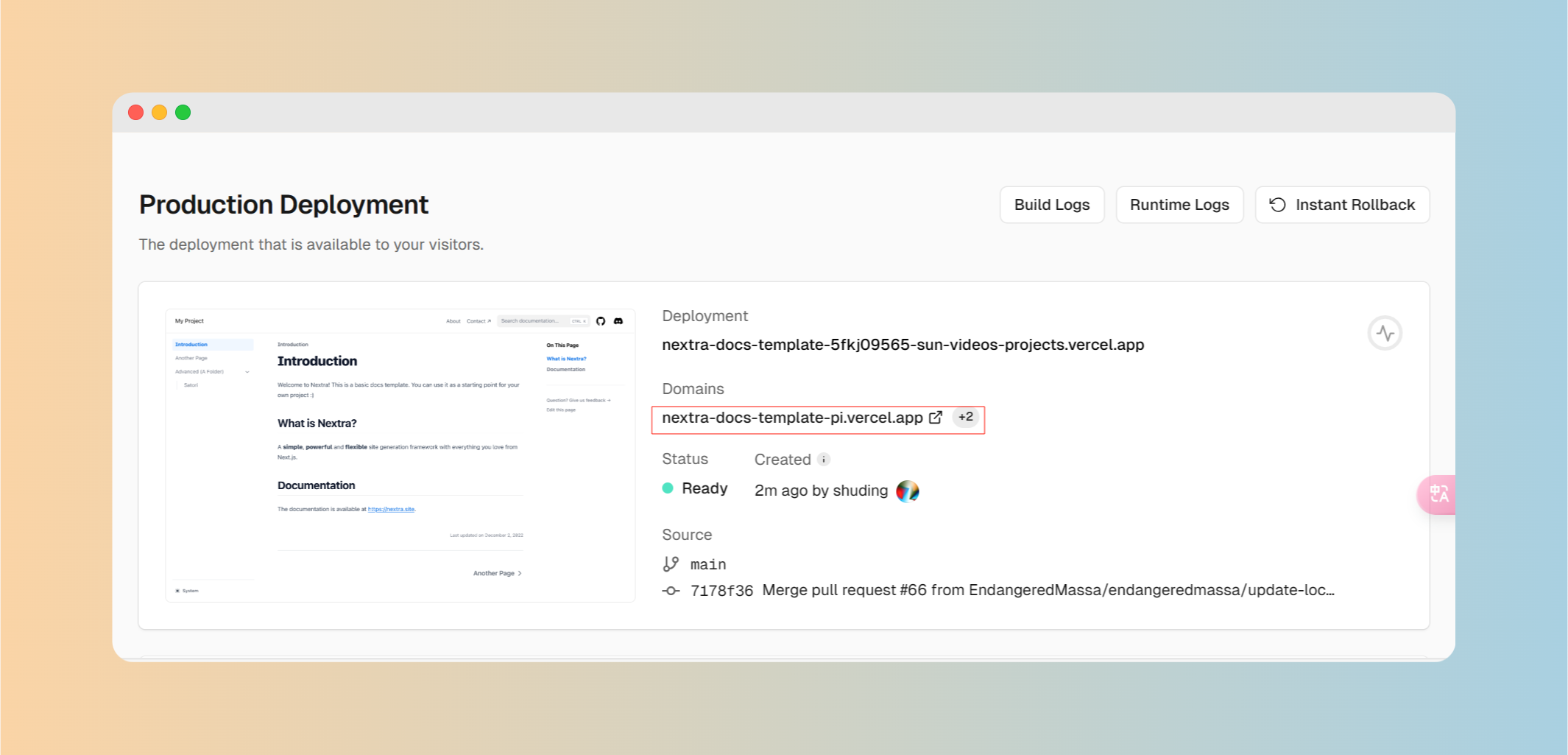The image size is (1568, 755).
Task: Click the GitHub icon in the preview
Action: click(601, 321)
